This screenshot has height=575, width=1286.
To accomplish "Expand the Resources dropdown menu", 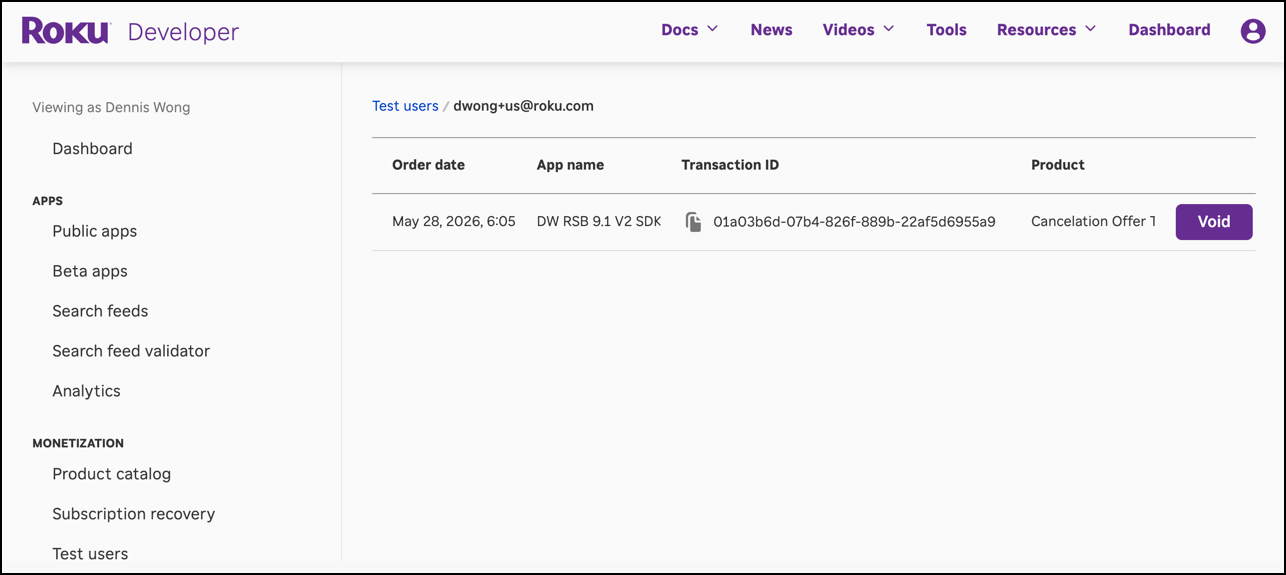I will tap(1046, 30).
